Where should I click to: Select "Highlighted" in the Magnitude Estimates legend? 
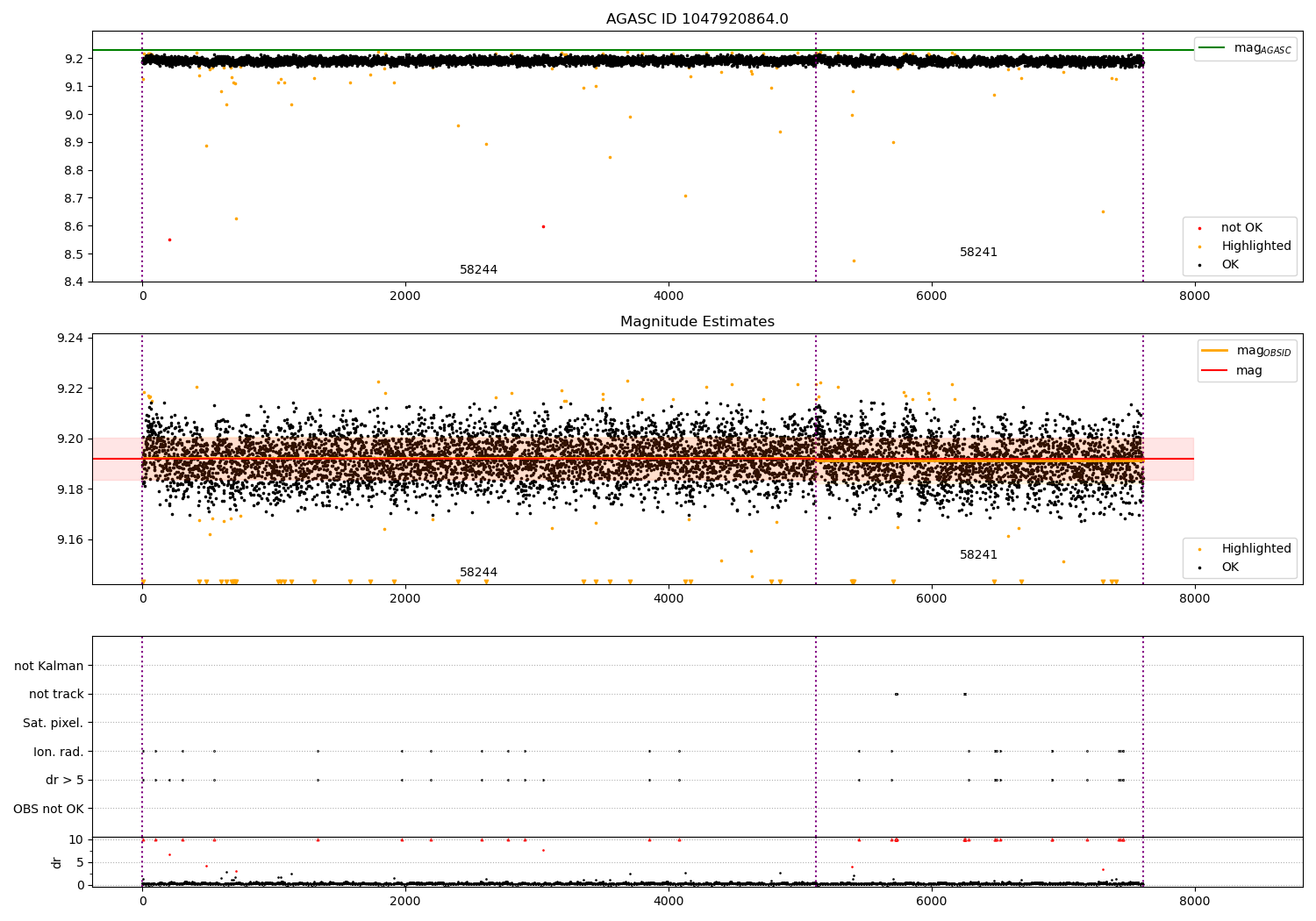[x=1245, y=549]
